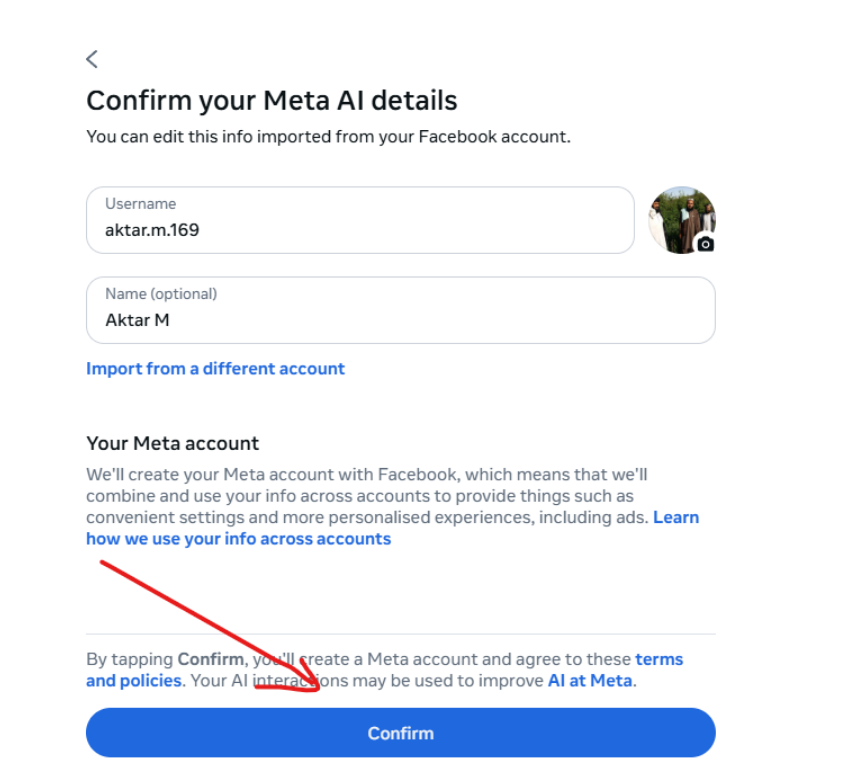Go back using the left chevron
The image size is (842, 782).
click(92, 59)
